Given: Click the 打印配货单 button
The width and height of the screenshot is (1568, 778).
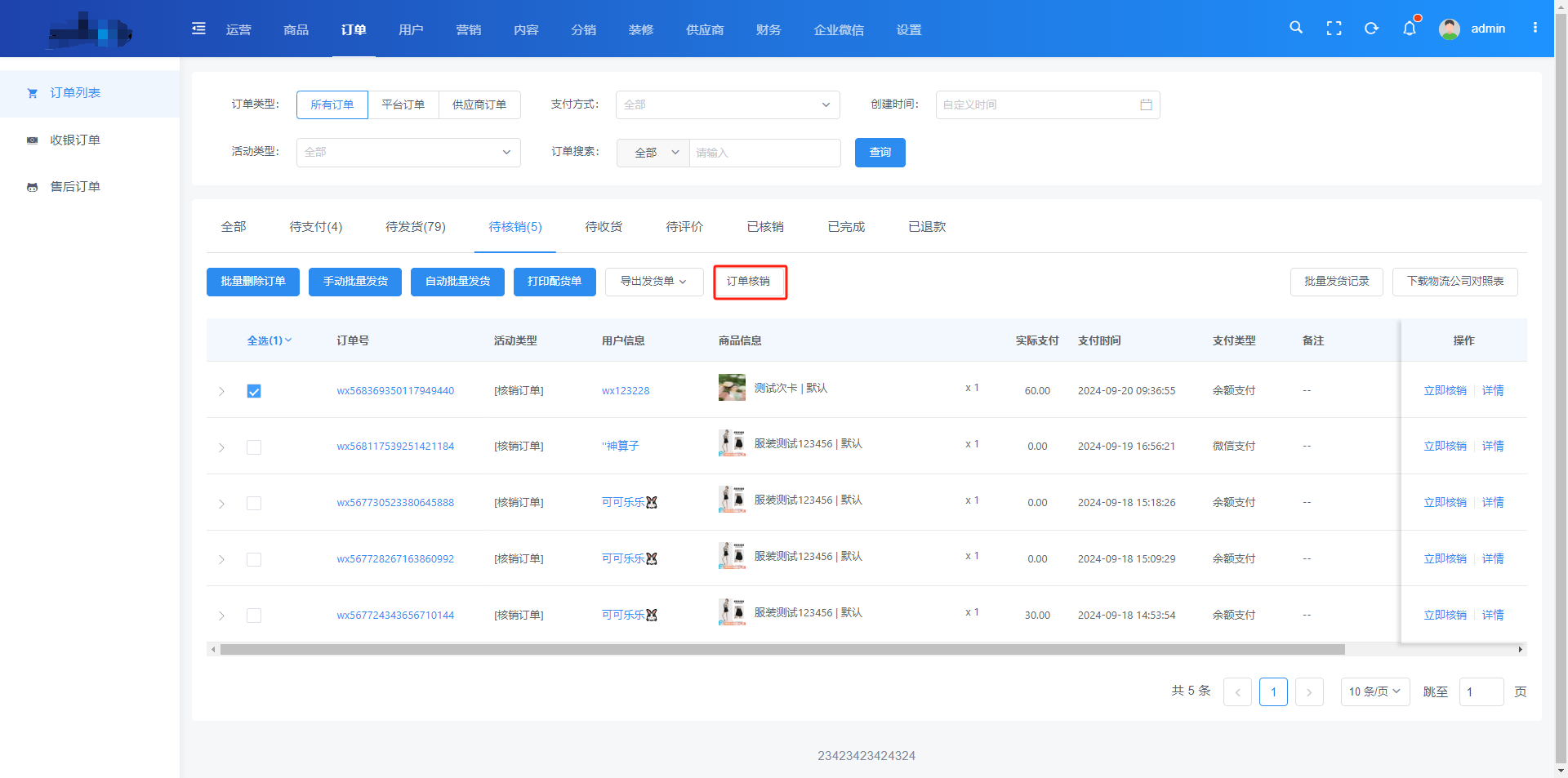Looking at the screenshot, I should coord(555,282).
